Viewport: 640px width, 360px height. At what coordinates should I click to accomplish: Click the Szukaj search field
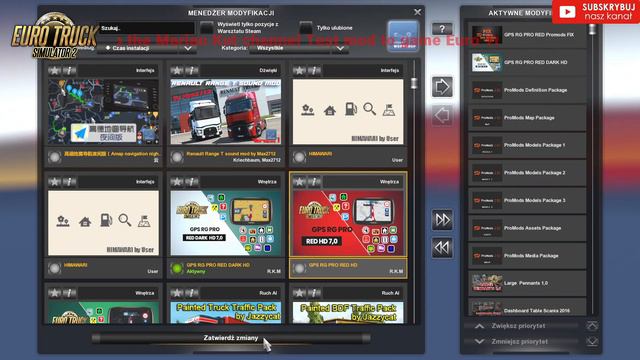147,28
